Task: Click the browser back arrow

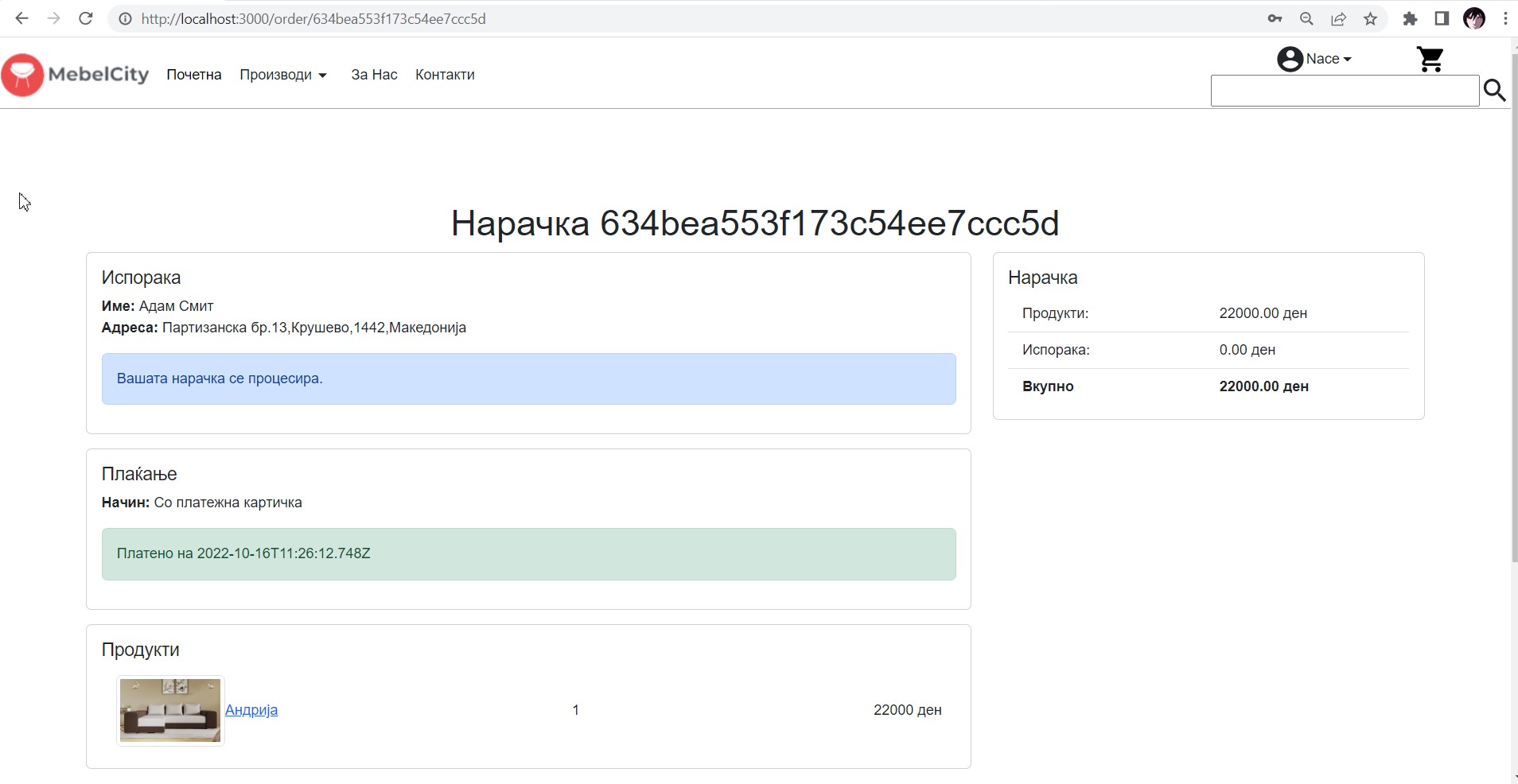Action: click(x=21, y=18)
